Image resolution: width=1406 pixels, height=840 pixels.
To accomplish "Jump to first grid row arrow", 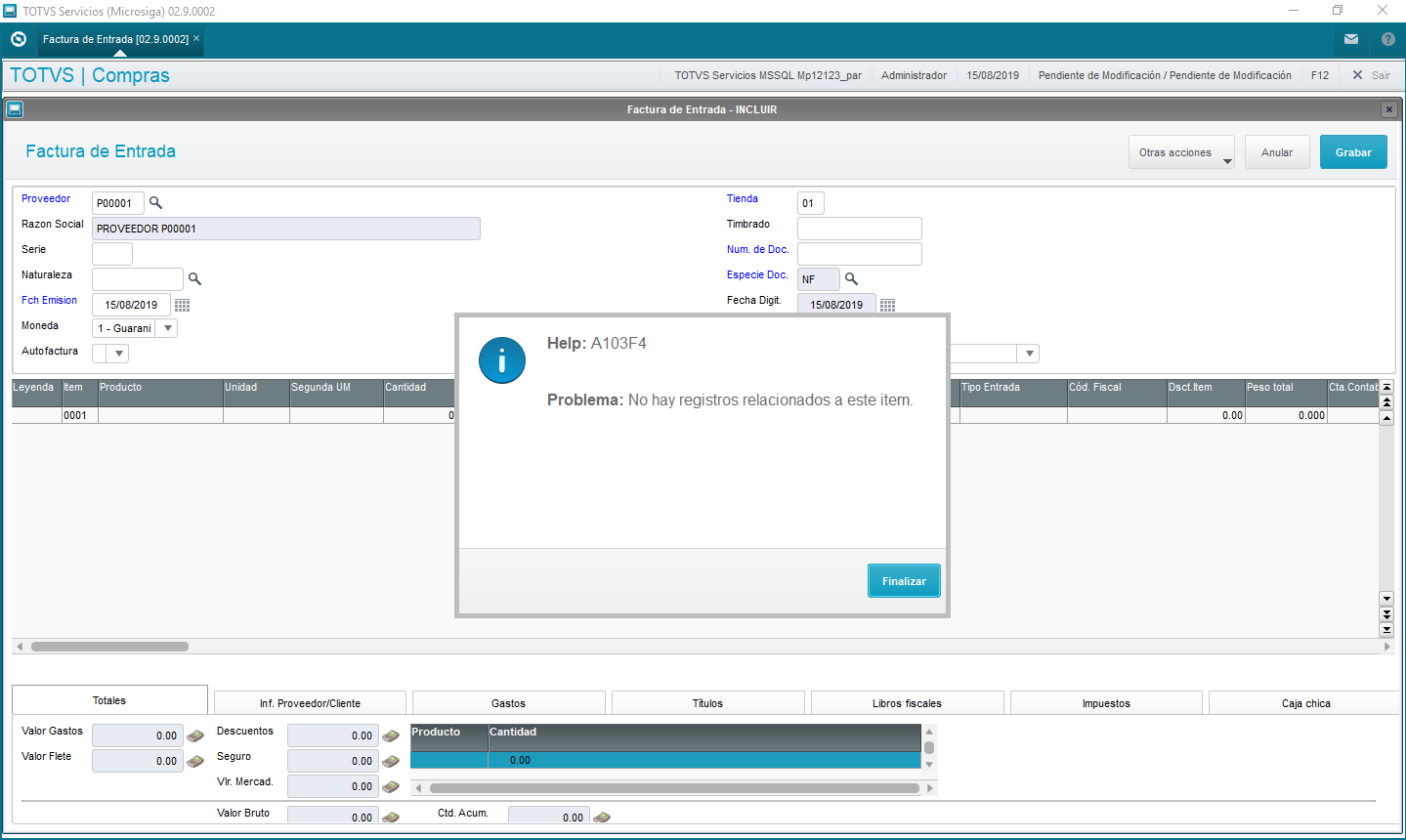I will click(1386, 388).
